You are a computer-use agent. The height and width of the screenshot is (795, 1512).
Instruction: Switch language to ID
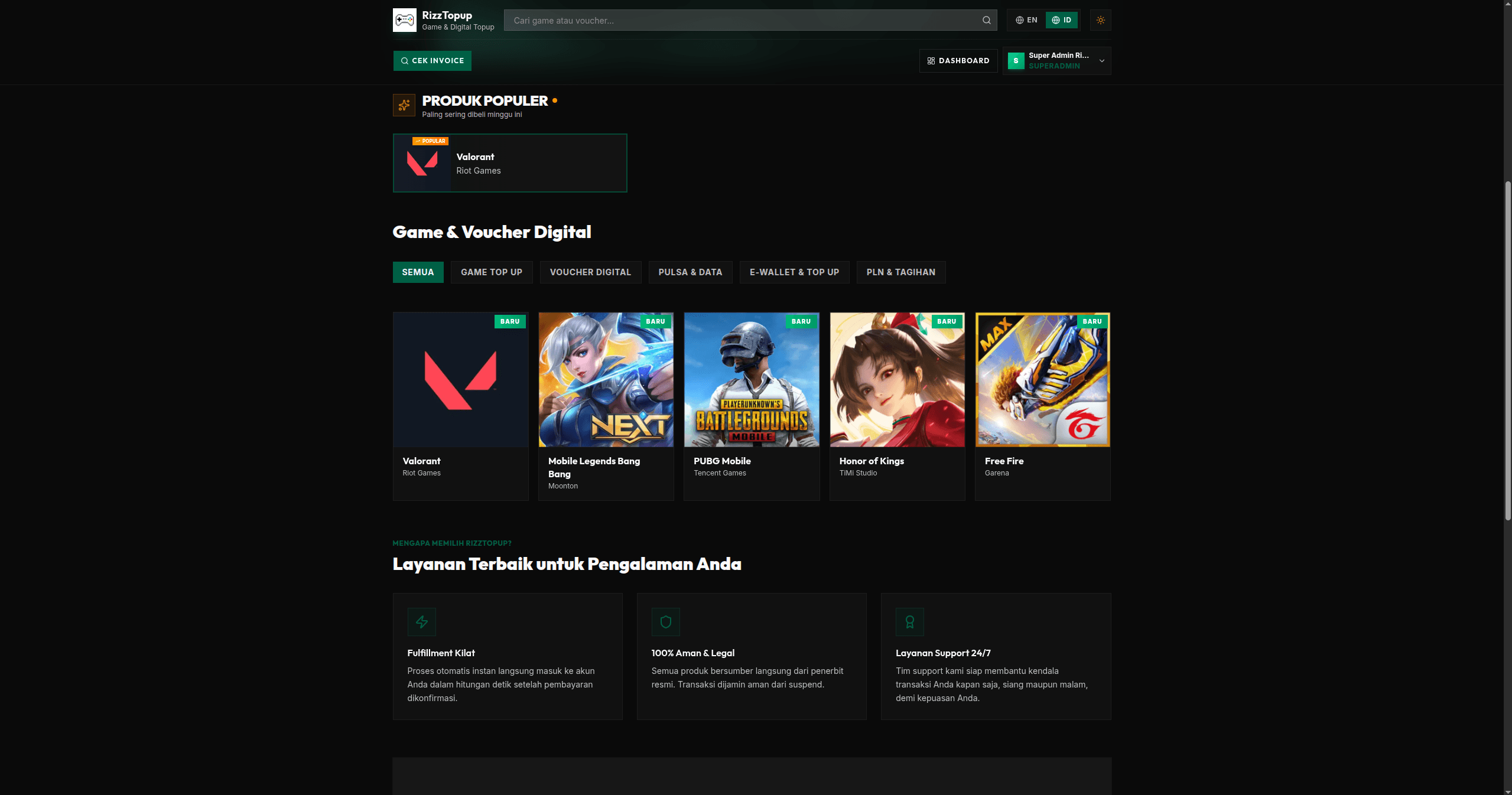[x=1062, y=20]
